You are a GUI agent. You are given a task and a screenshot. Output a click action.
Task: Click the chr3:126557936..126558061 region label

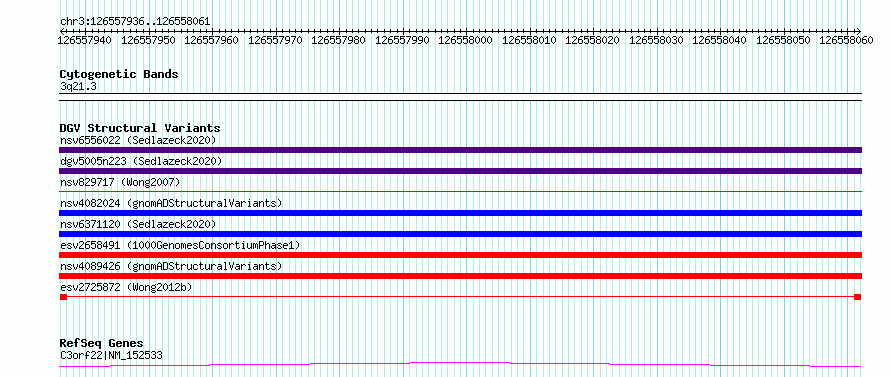[135, 22]
